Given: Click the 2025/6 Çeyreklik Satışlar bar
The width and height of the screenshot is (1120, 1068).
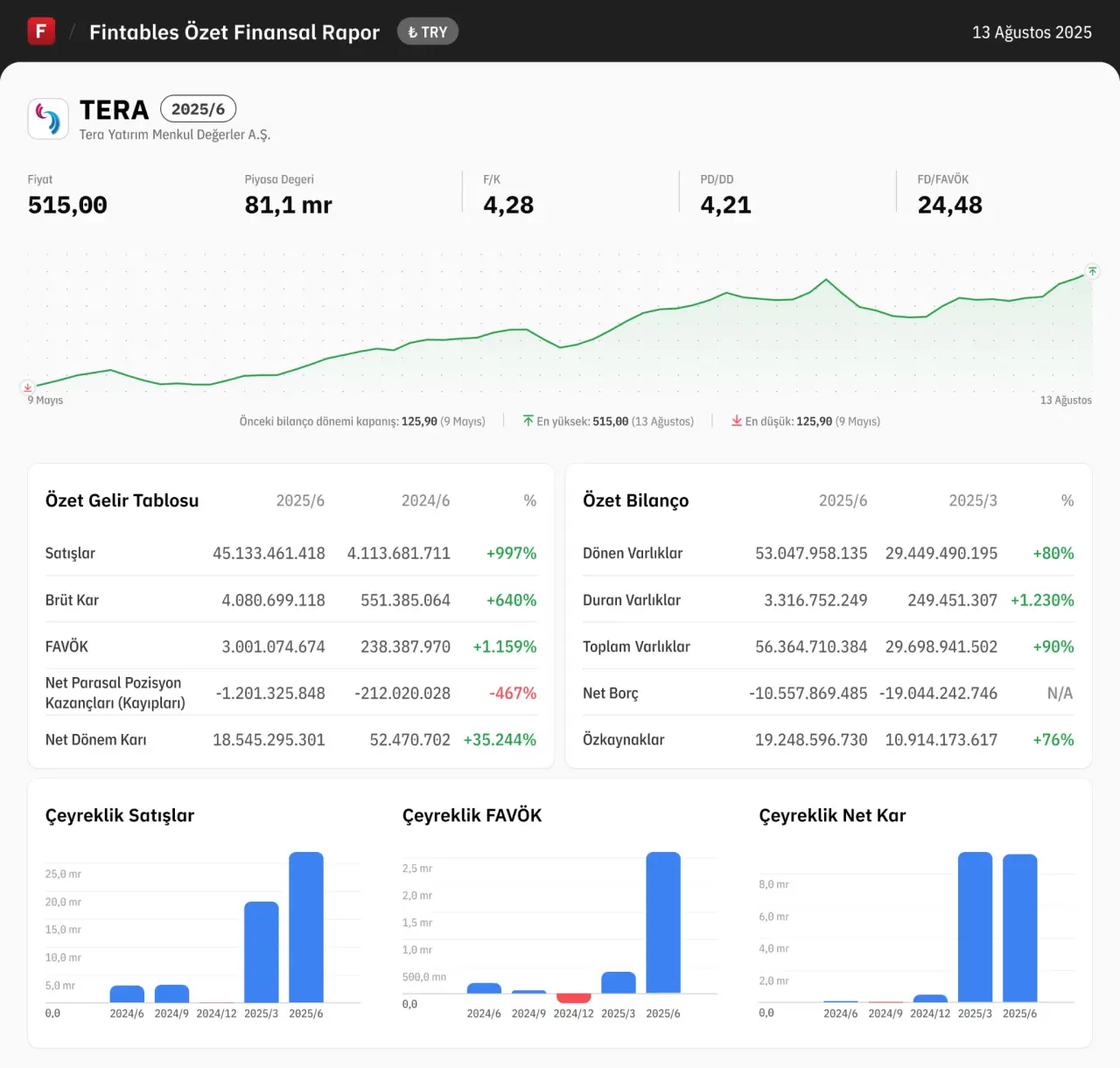Looking at the screenshot, I should [306, 927].
